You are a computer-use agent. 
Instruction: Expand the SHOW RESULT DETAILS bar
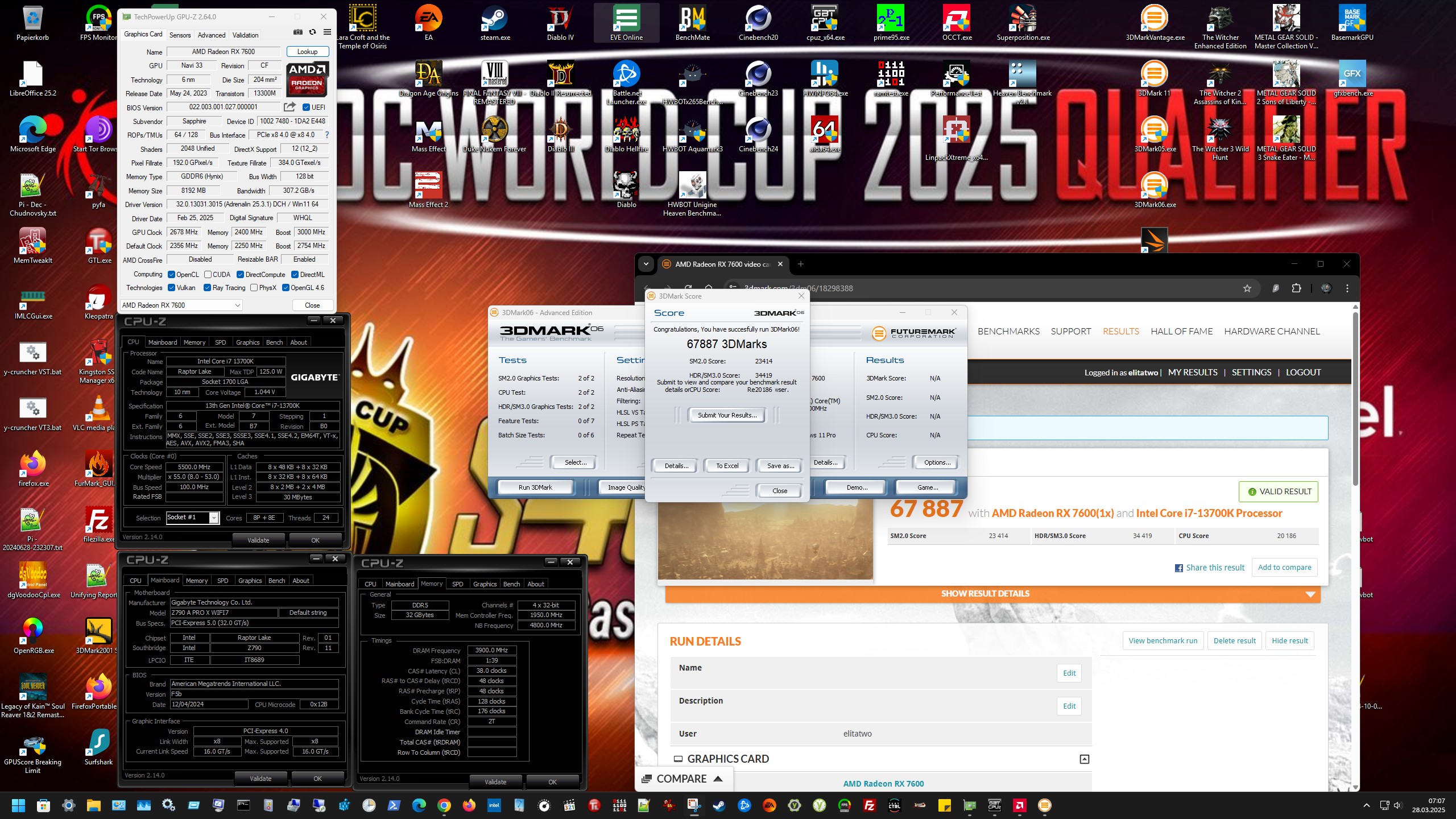tap(992, 594)
